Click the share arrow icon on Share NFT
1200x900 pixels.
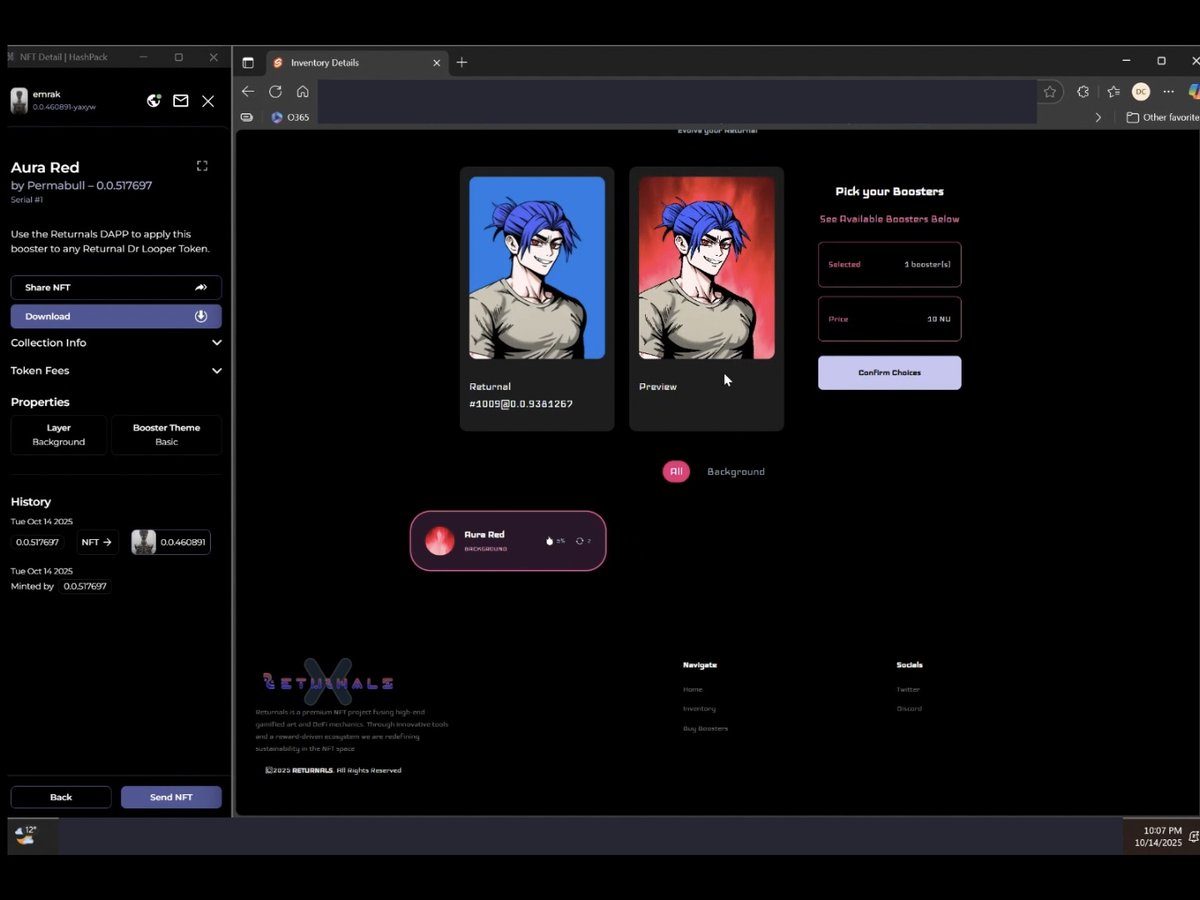[x=201, y=287]
